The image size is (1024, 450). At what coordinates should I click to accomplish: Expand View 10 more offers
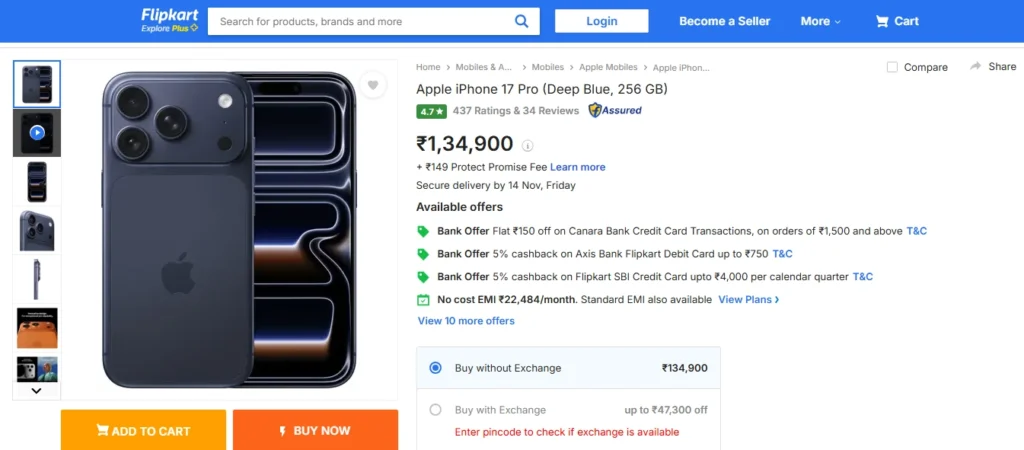click(x=466, y=321)
